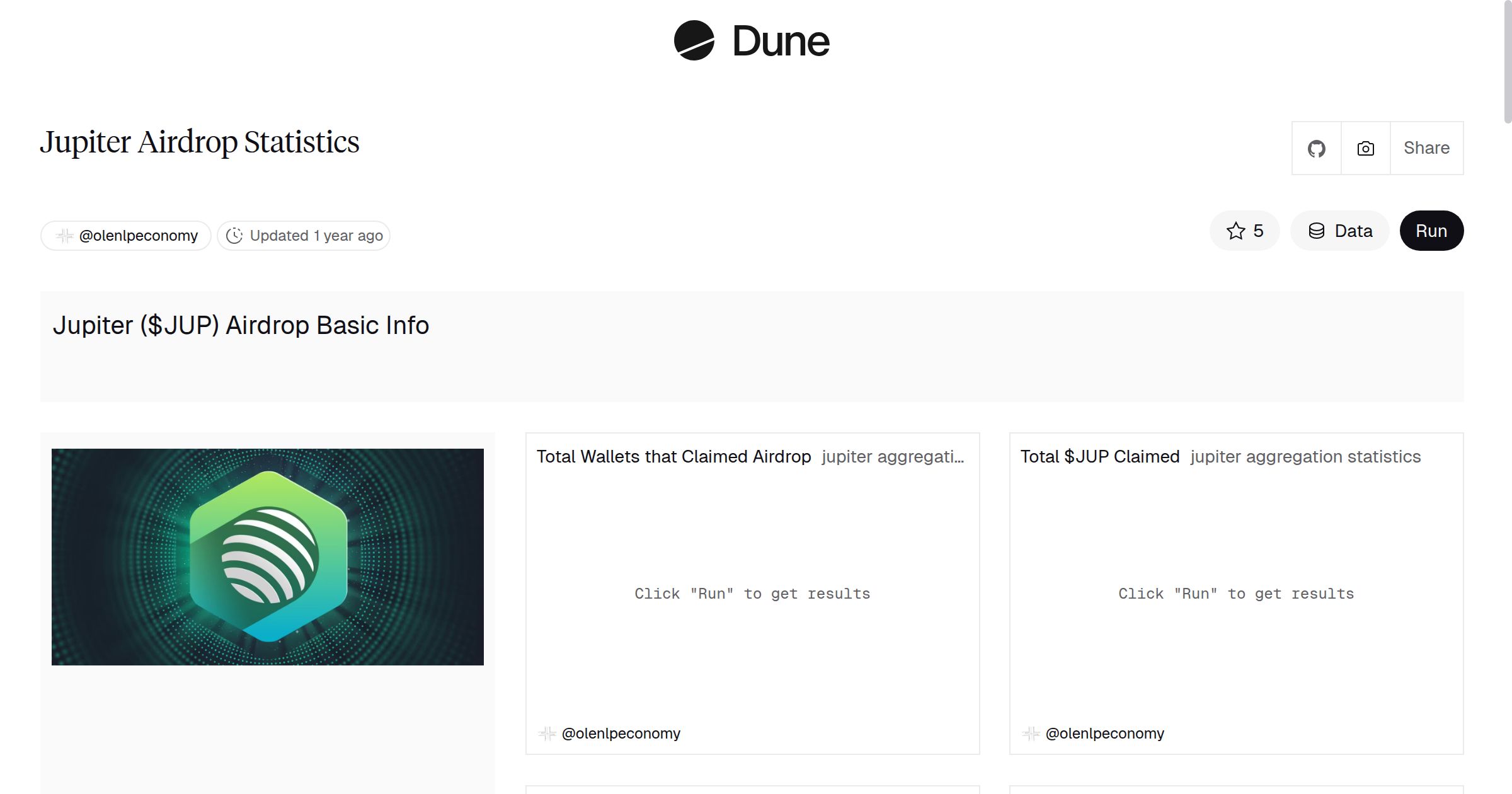This screenshot has width=1512, height=794.
Task: Click the pulse icon before @olenlpeconomy tag
Action: coord(65,235)
